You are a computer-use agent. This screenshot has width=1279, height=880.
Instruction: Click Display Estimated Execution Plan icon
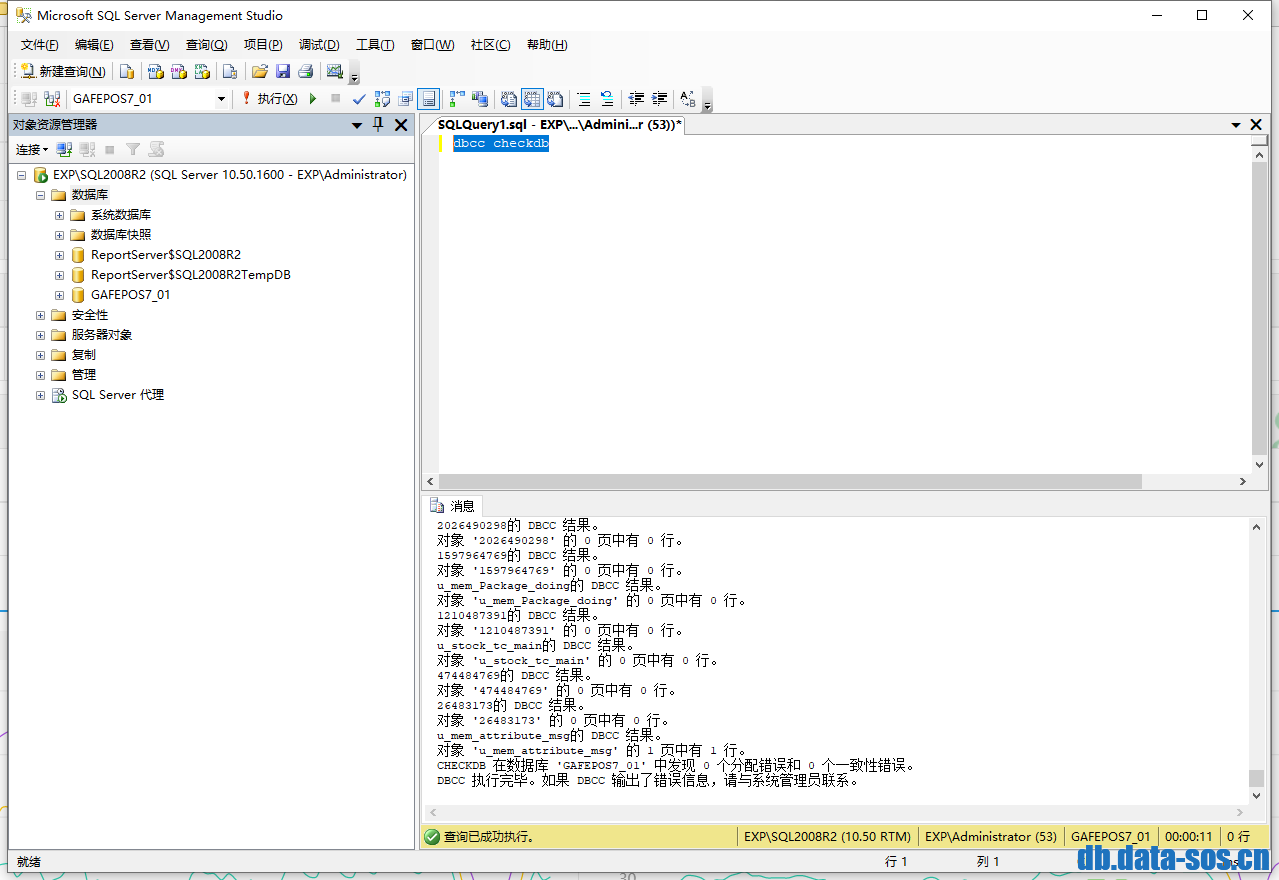tap(382, 99)
